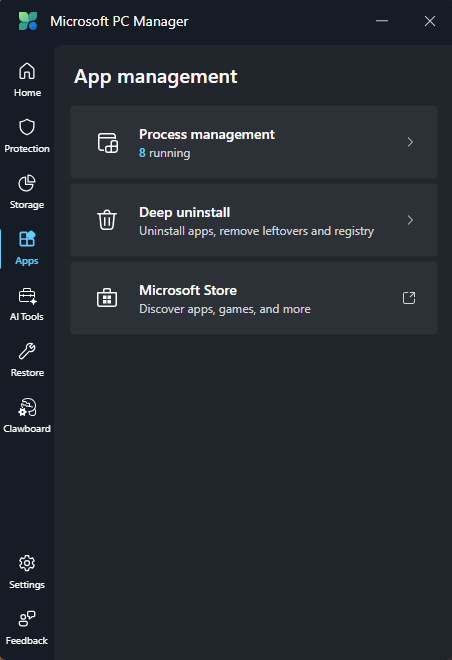The height and width of the screenshot is (660, 452).
Task: Click the Microsoft Store bag icon
Action: [107, 298]
